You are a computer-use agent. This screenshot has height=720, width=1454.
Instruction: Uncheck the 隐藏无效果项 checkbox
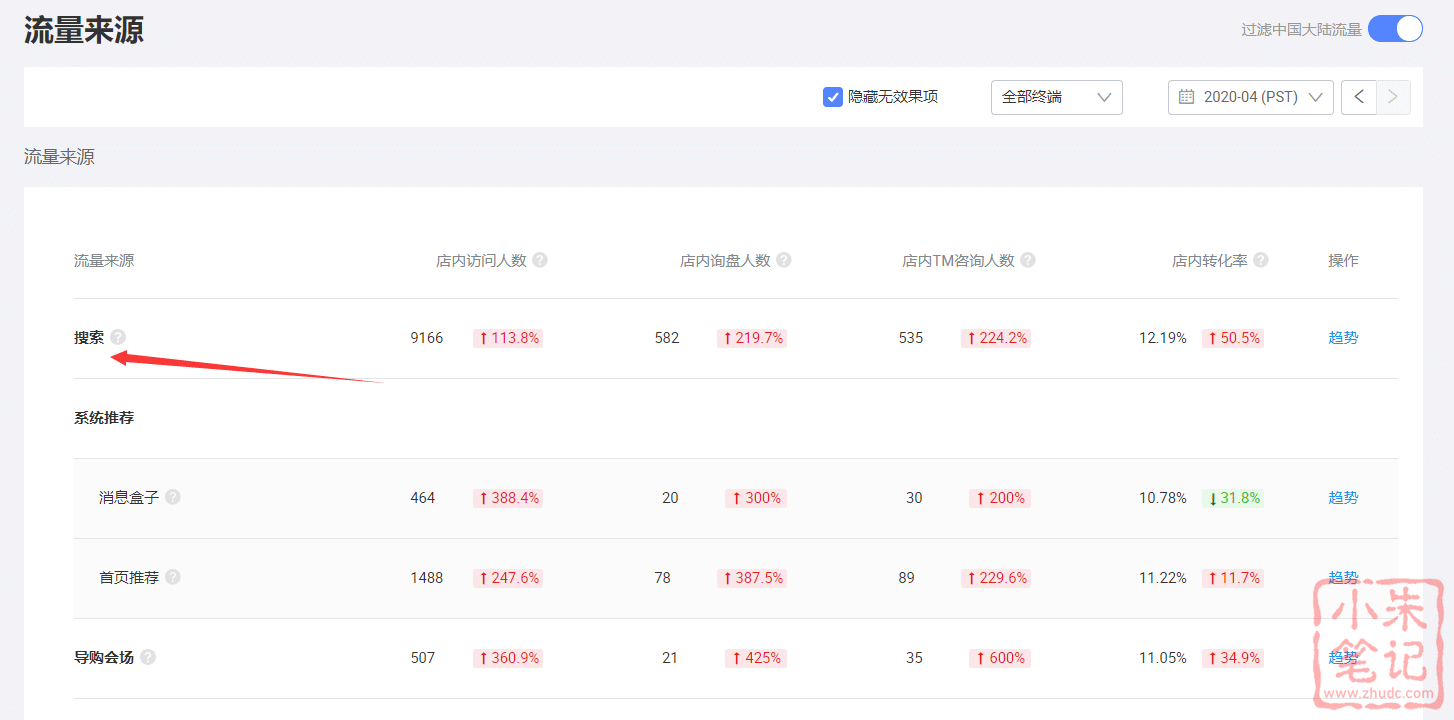tap(832, 97)
